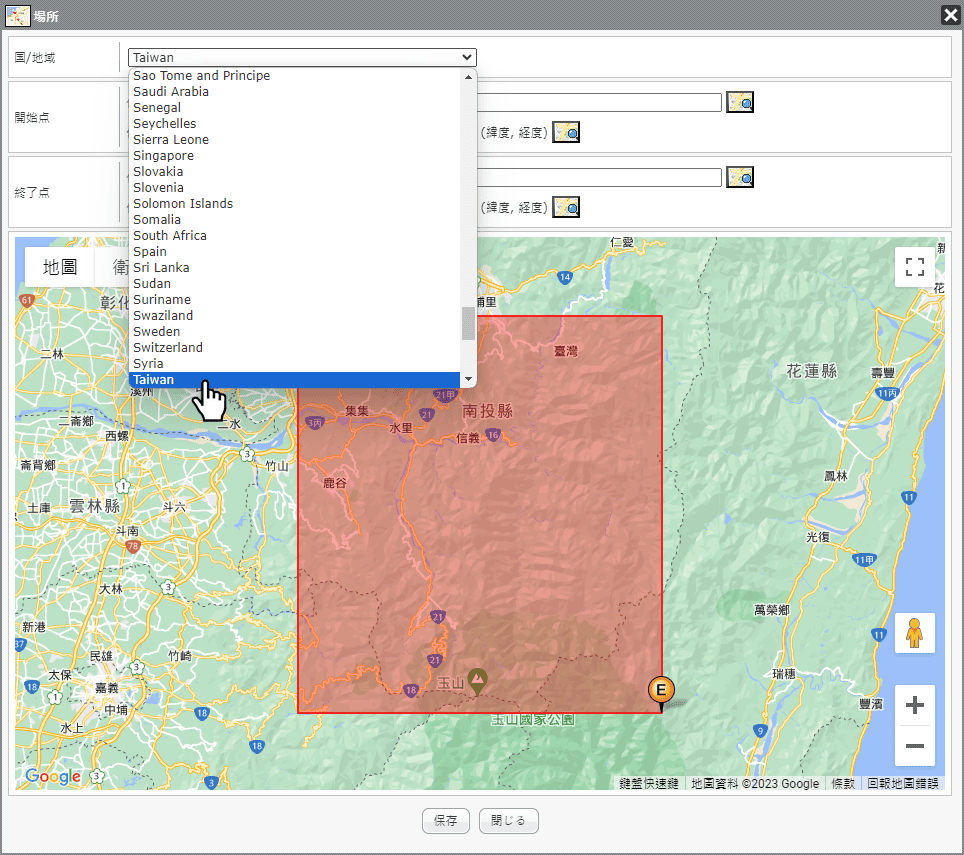Viewport: 964px width, 855px height.
Task: Open map search icon beside start point address
Action: click(740, 102)
